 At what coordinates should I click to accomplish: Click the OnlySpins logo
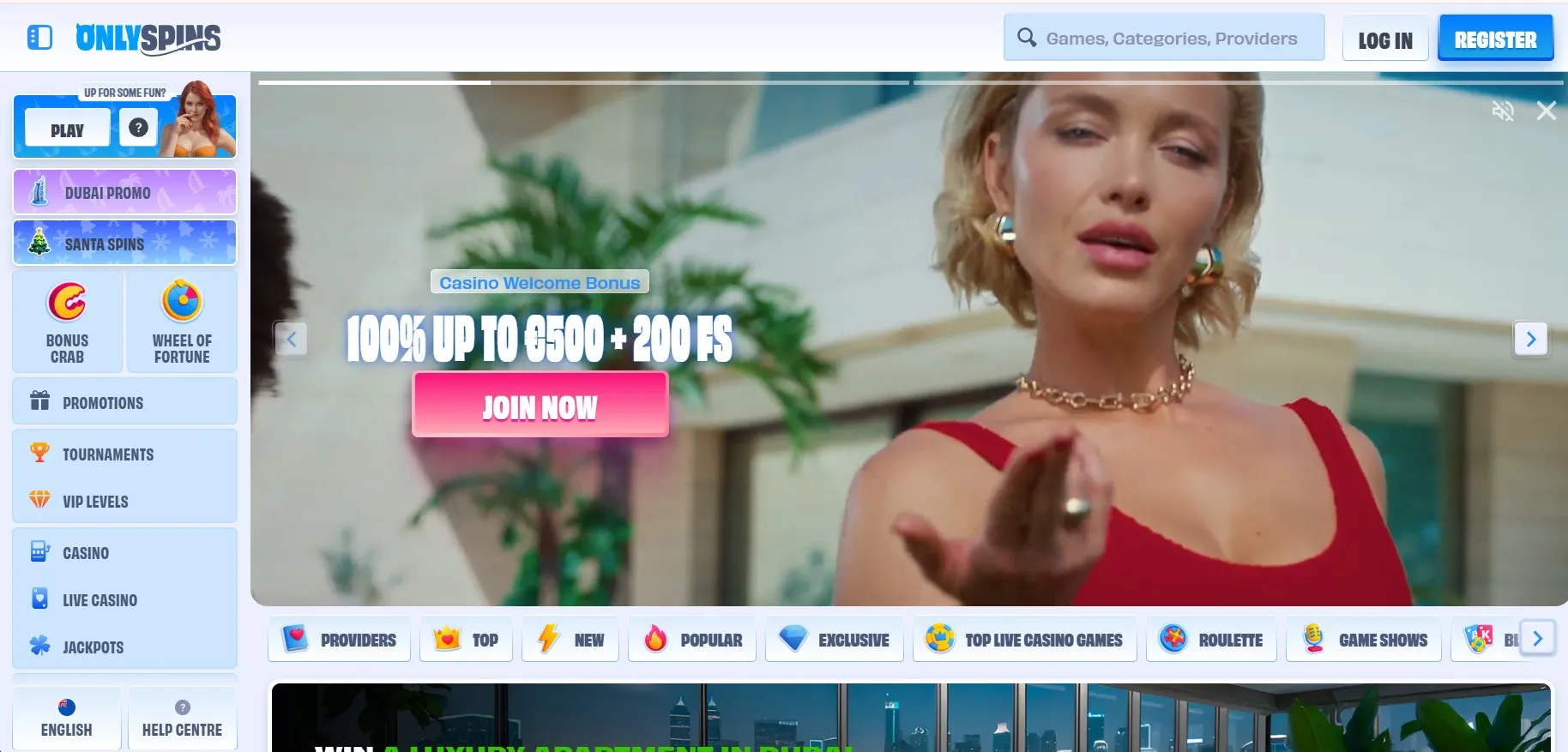pyautogui.click(x=148, y=38)
